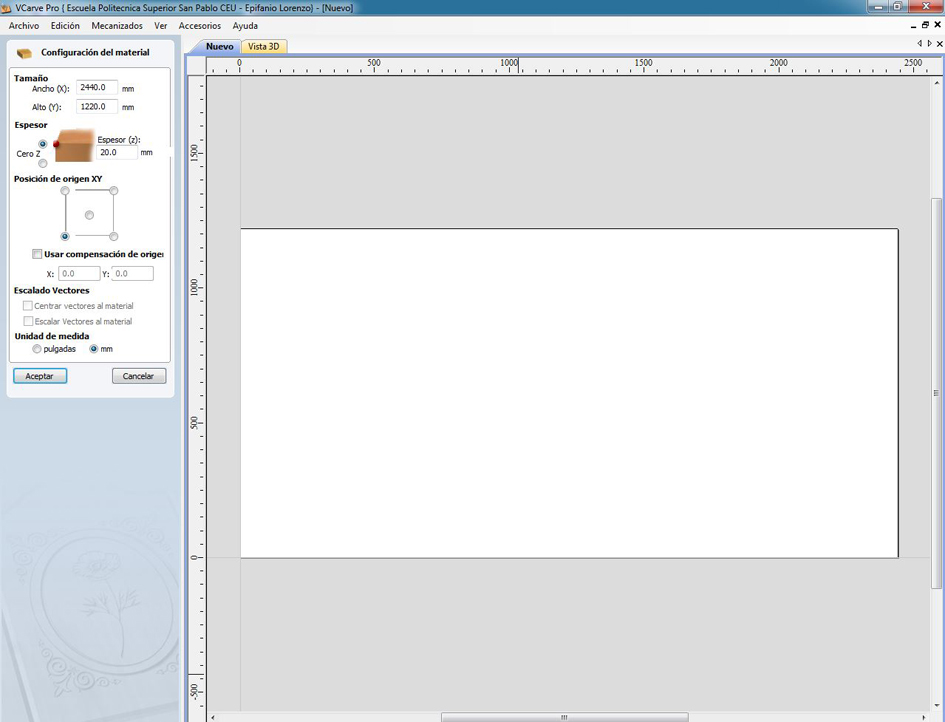Screen dimensions: 945x722
Task: Close the inner document with menu-bar X
Action: (938, 25)
